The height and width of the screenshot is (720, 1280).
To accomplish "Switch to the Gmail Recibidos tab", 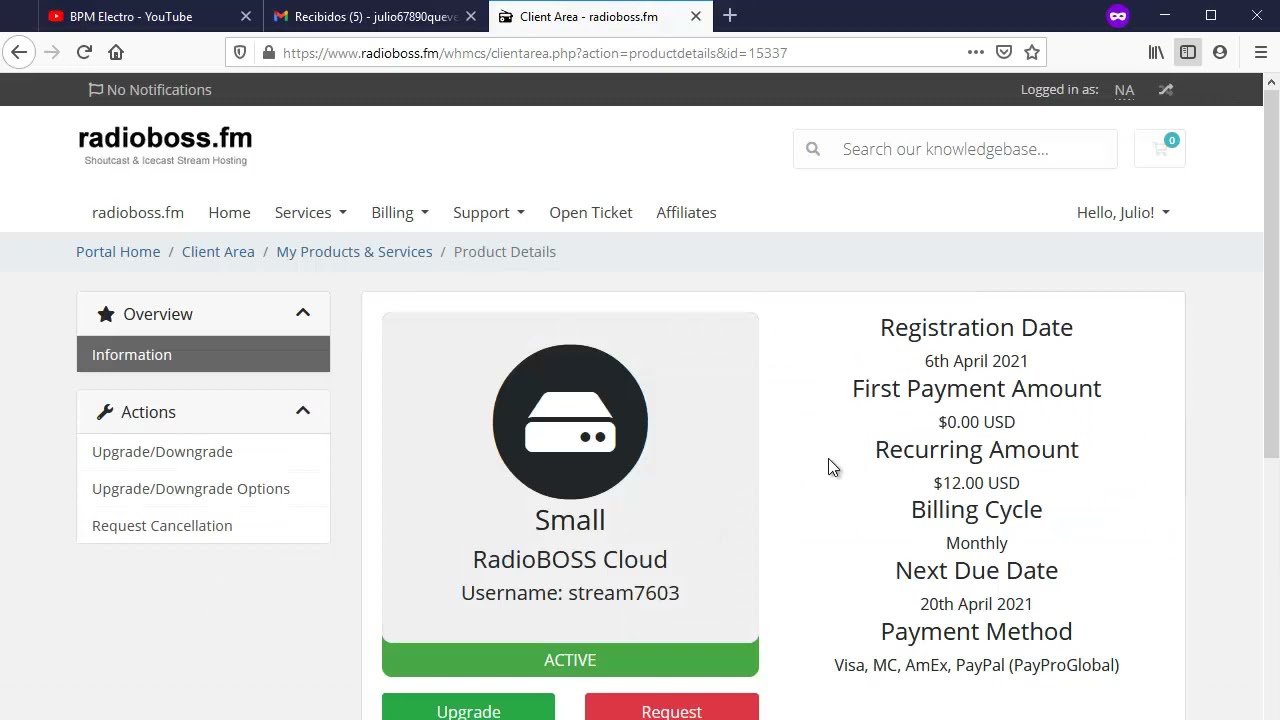I will [376, 16].
